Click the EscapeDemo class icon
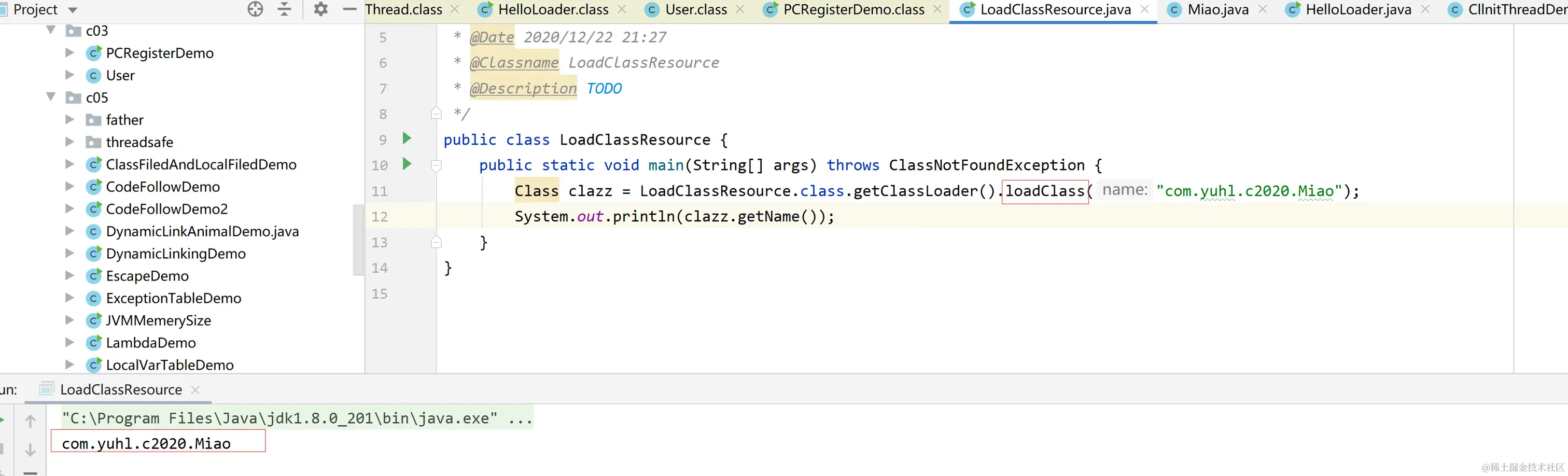The image size is (1568, 476). tap(93, 276)
